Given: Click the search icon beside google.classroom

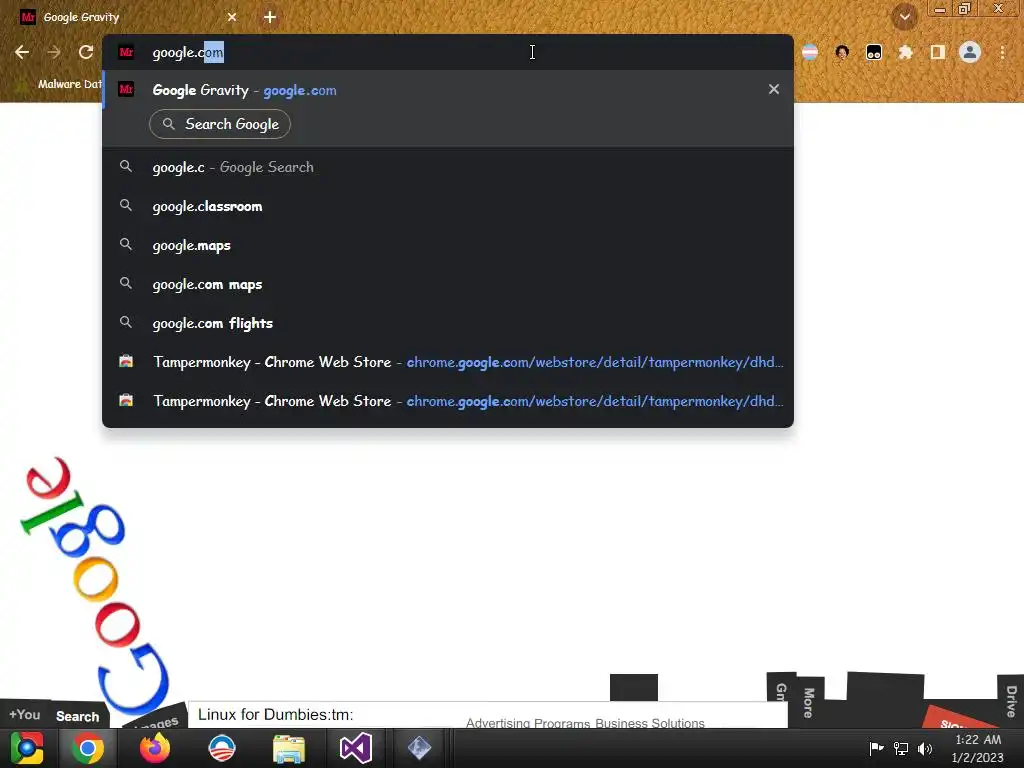Looking at the screenshot, I should point(126,206).
